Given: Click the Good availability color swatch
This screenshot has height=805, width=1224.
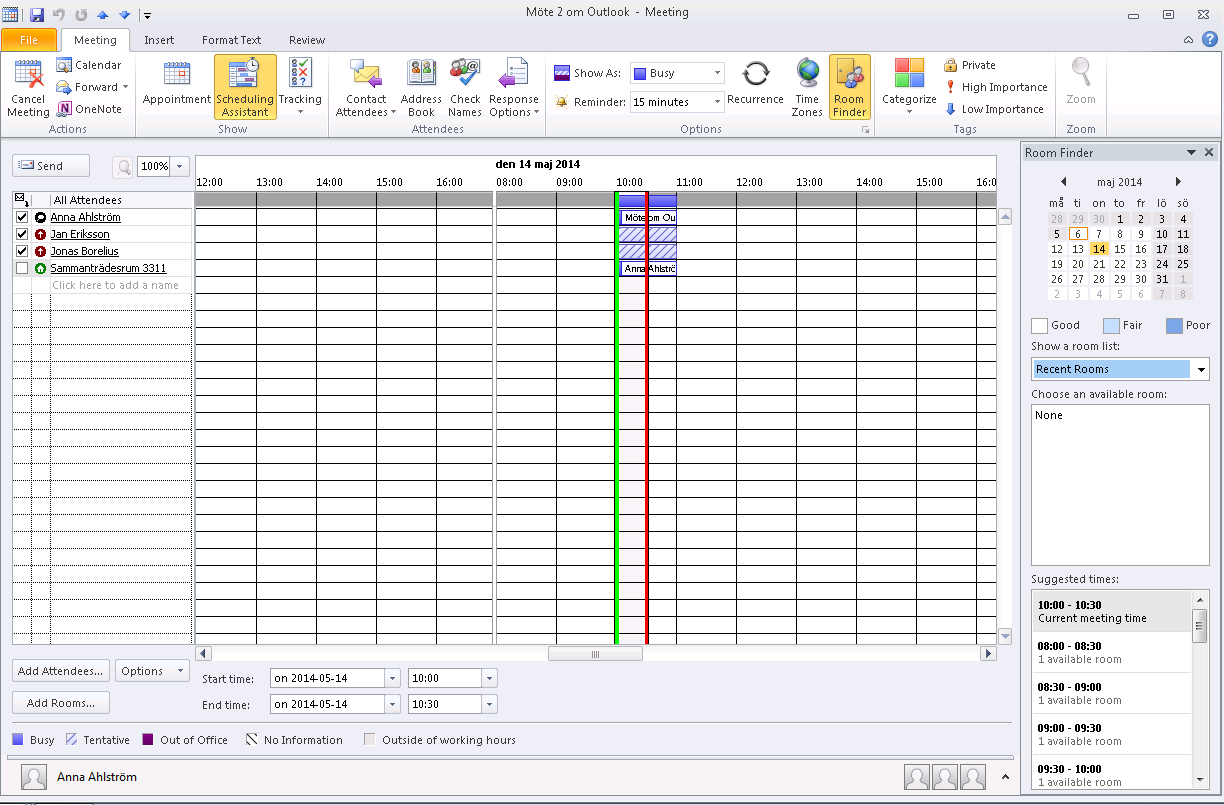Looking at the screenshot, I should [x=1039, y=325].
